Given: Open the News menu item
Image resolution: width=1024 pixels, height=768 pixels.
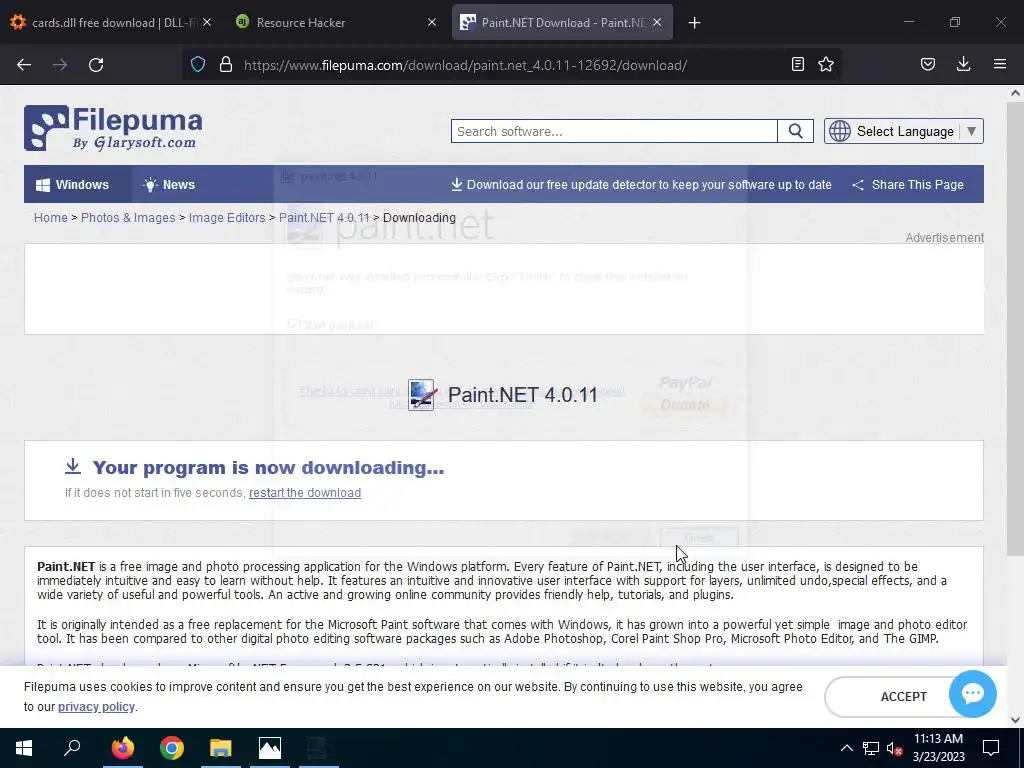Looking at the screenshot, I should pos(169,184).
